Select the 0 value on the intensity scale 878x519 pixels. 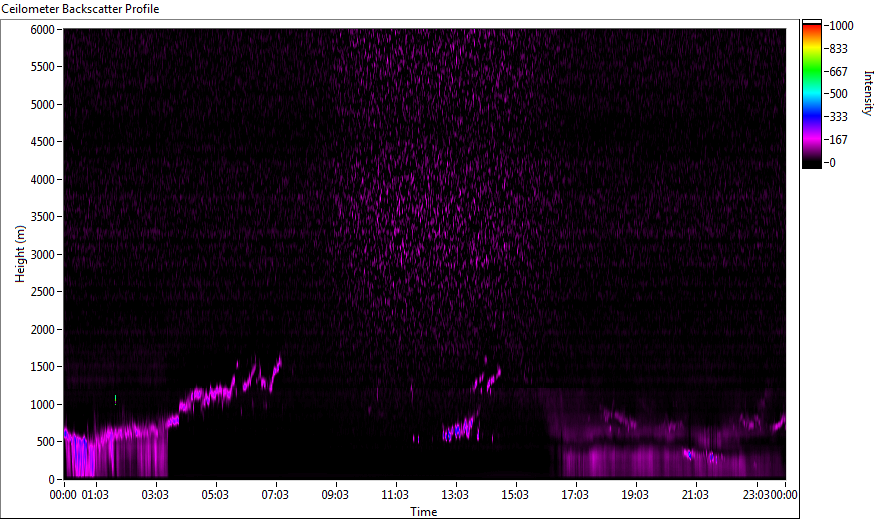(x=833, y=163)
